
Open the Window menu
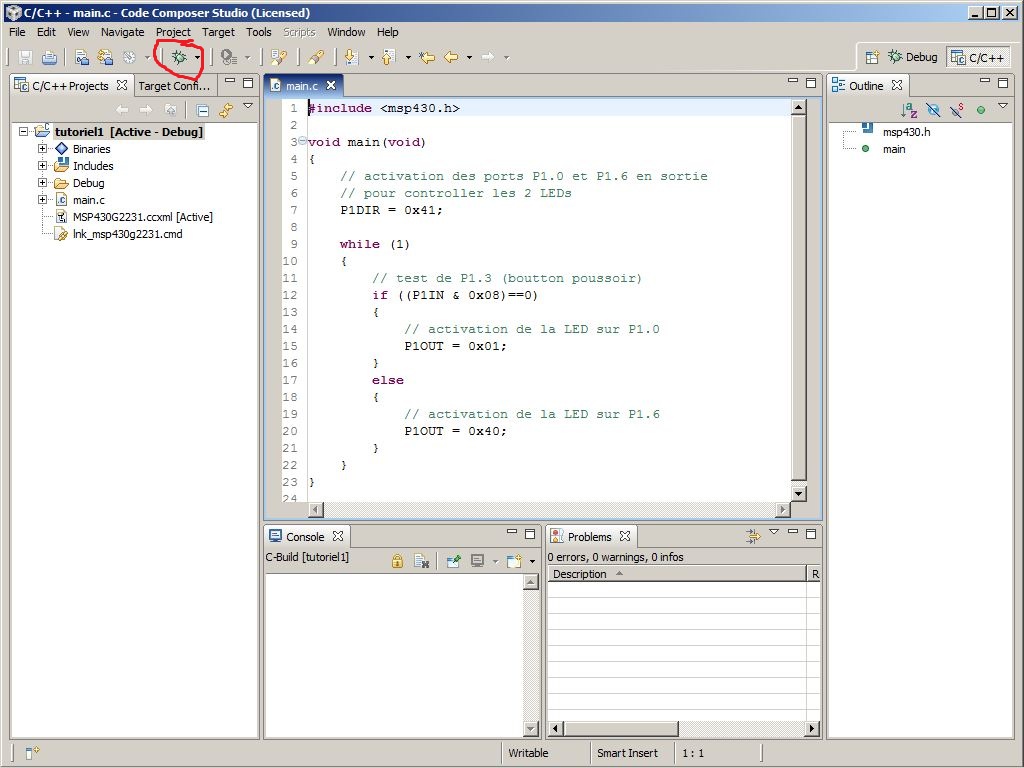pyautogui.click(x=346, y=32)
